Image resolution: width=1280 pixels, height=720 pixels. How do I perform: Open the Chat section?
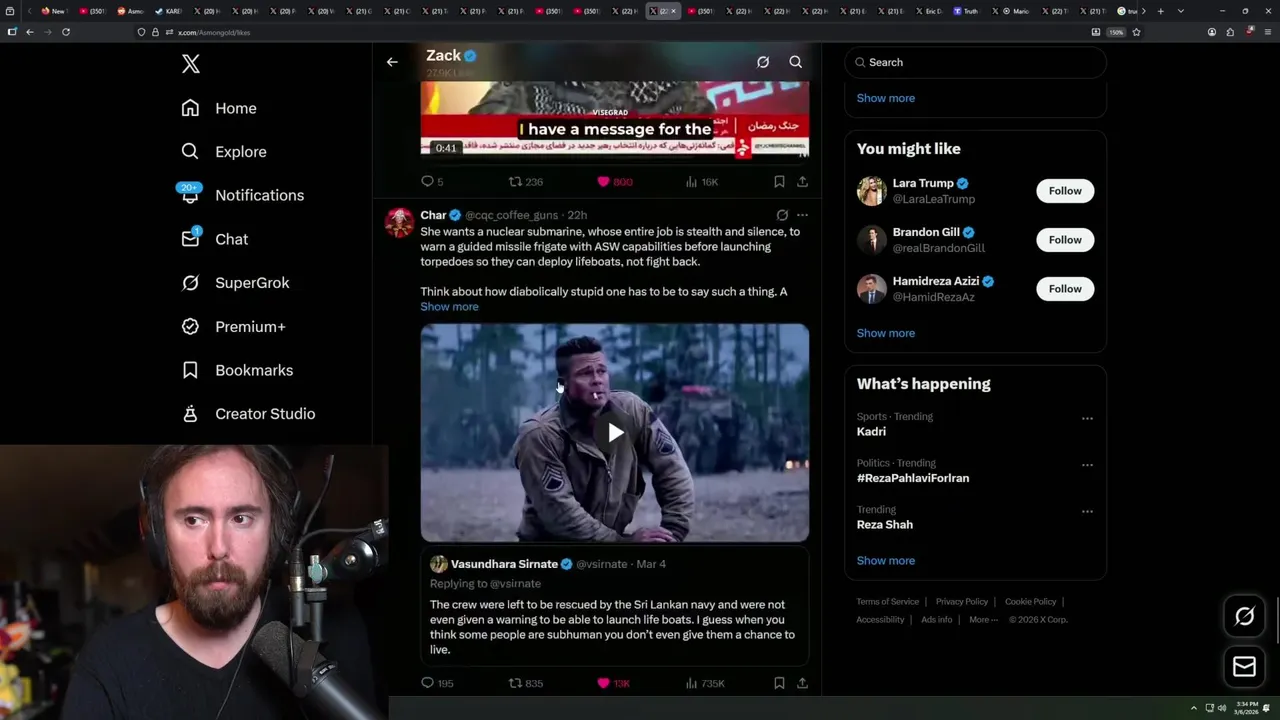pyautogui.click(x=214, y=239)
